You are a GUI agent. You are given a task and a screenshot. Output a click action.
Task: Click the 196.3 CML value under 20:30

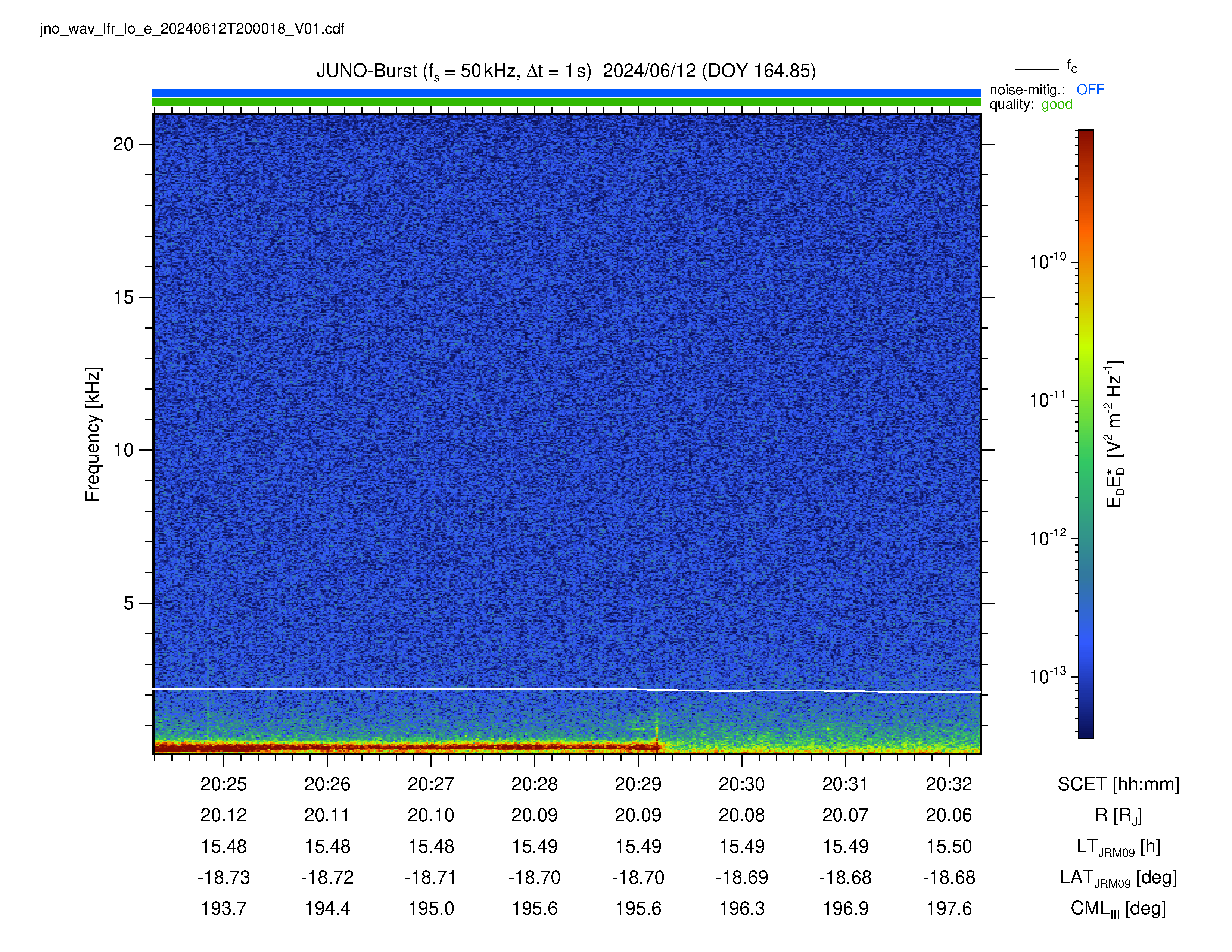742,909
